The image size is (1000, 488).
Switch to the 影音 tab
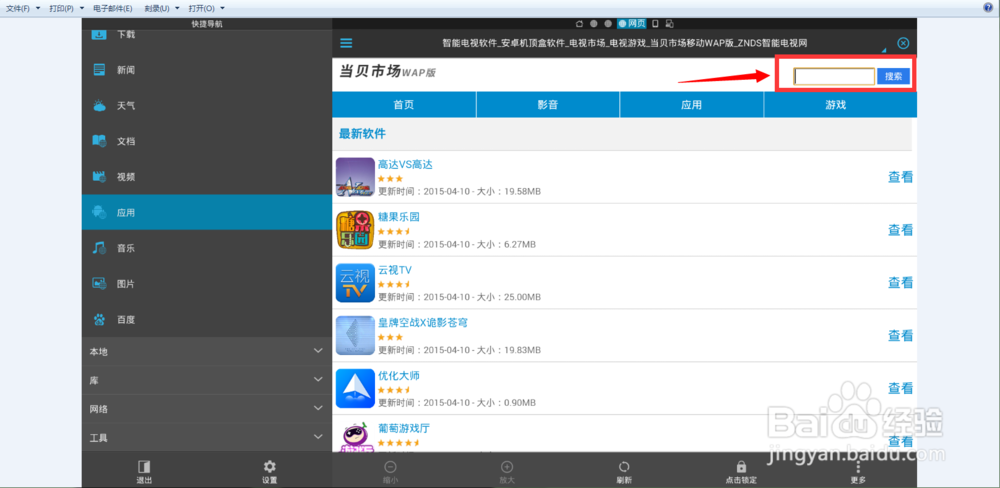pos(548,105)
